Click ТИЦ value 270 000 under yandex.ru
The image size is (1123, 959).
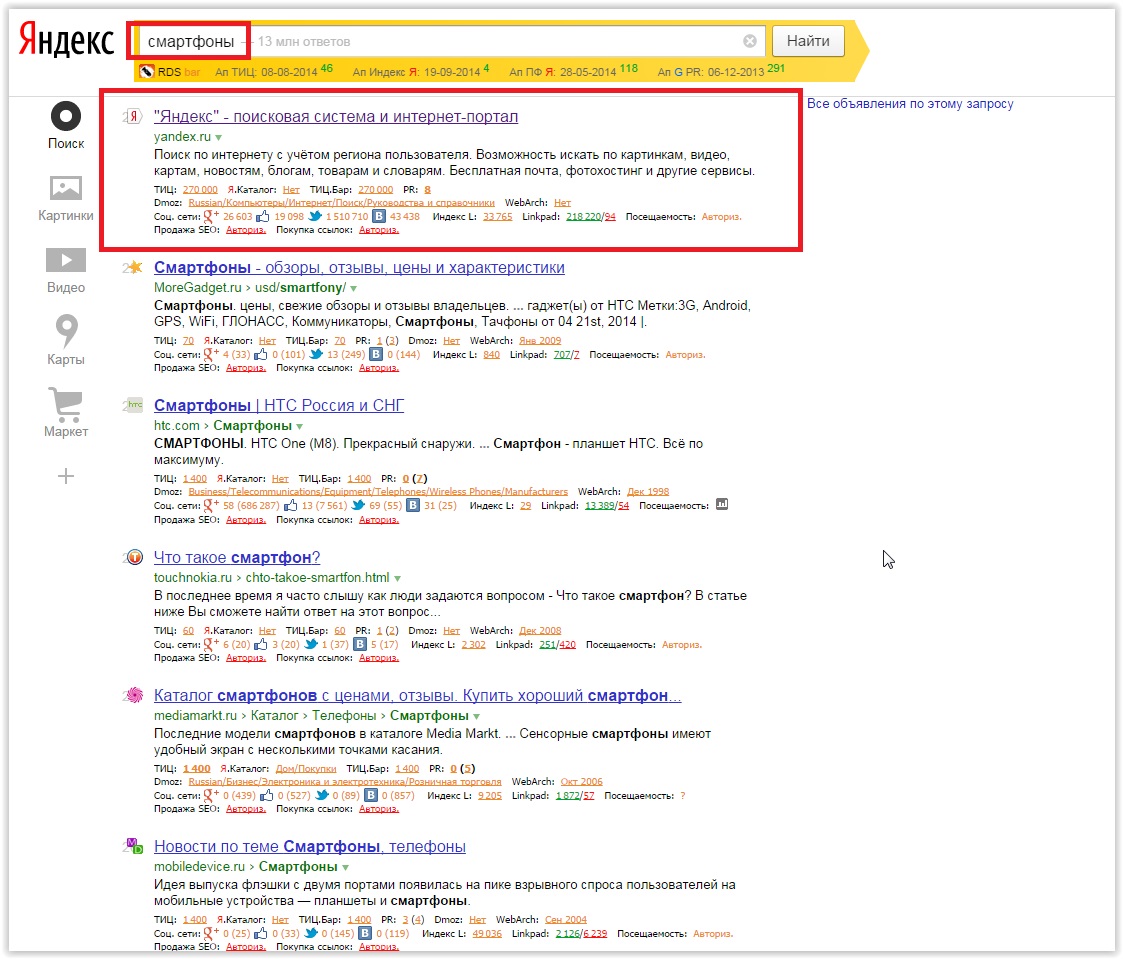coord(200,190)
